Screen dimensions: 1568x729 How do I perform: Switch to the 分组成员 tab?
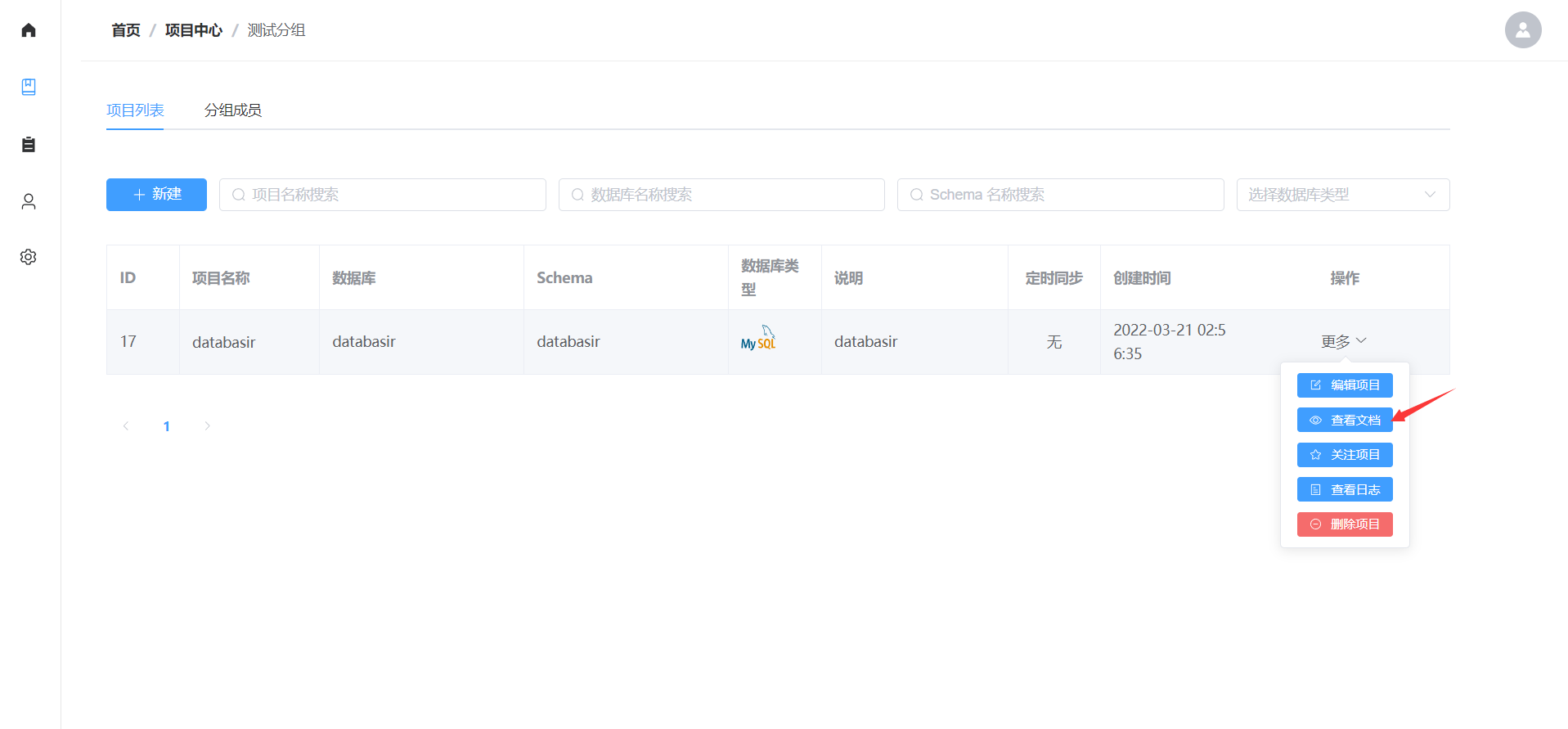232,110
